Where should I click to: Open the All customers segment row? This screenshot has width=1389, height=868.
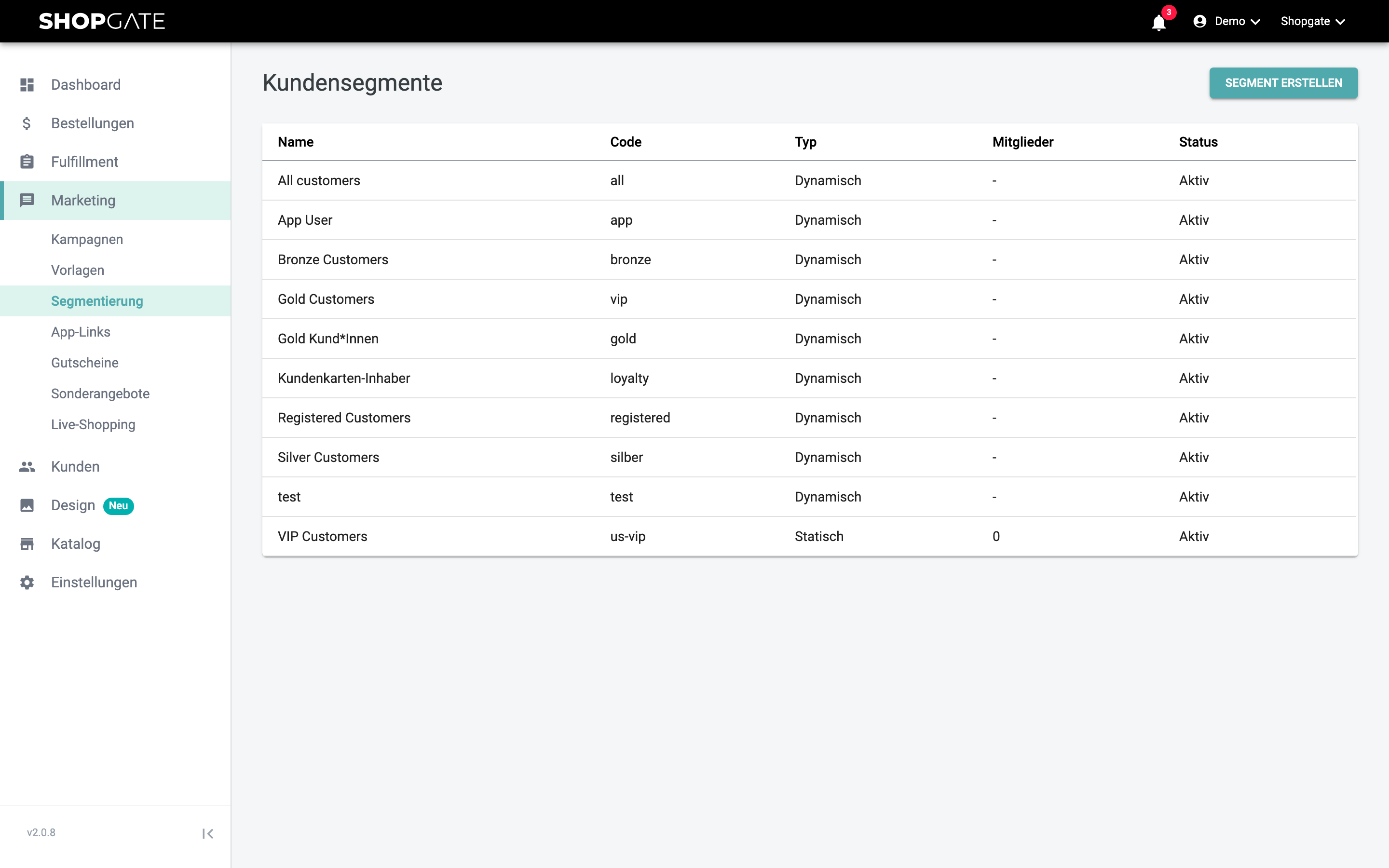click(x=809, y=181)
